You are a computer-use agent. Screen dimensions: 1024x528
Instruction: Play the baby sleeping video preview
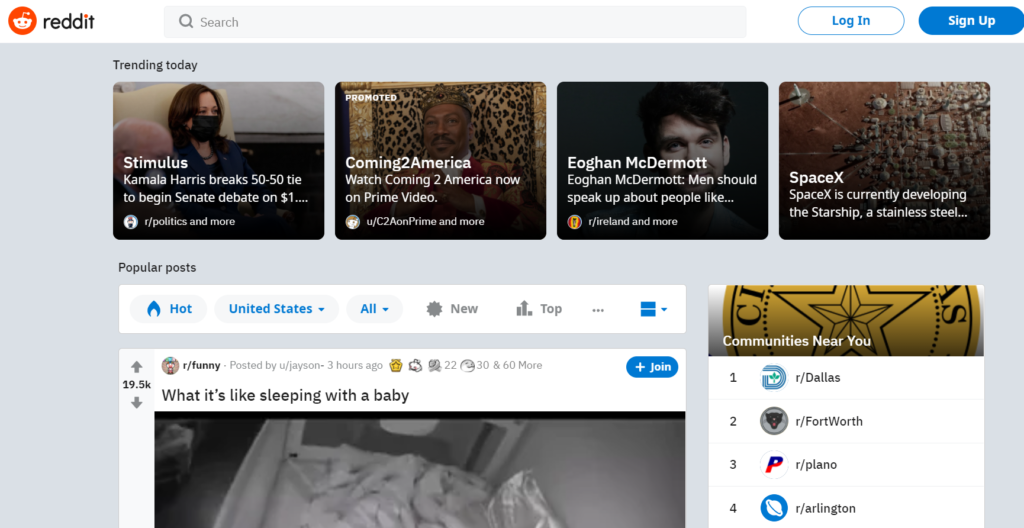[x=420, y=470]
